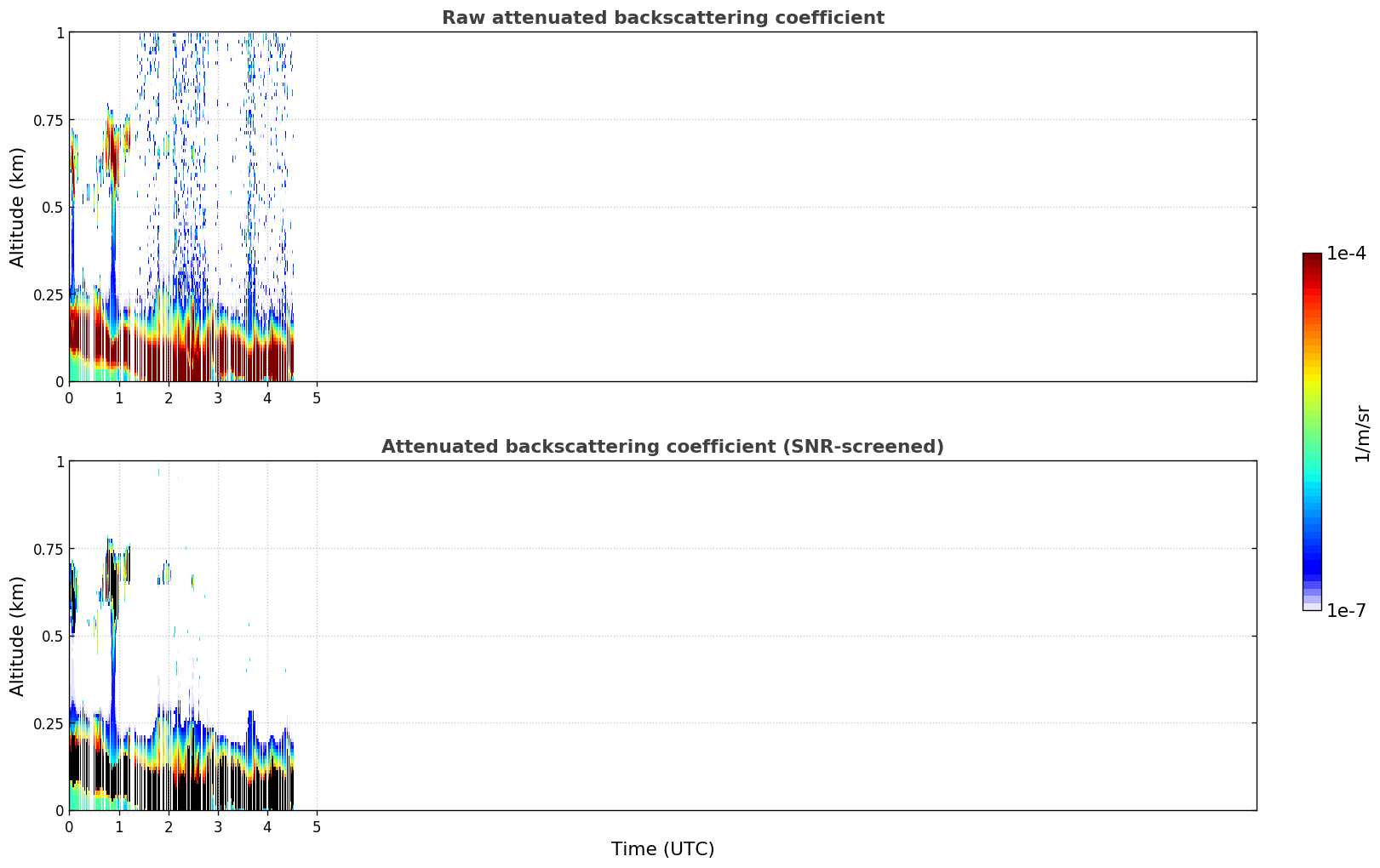Click the Time (UTC) axis label

pos(662,849)
